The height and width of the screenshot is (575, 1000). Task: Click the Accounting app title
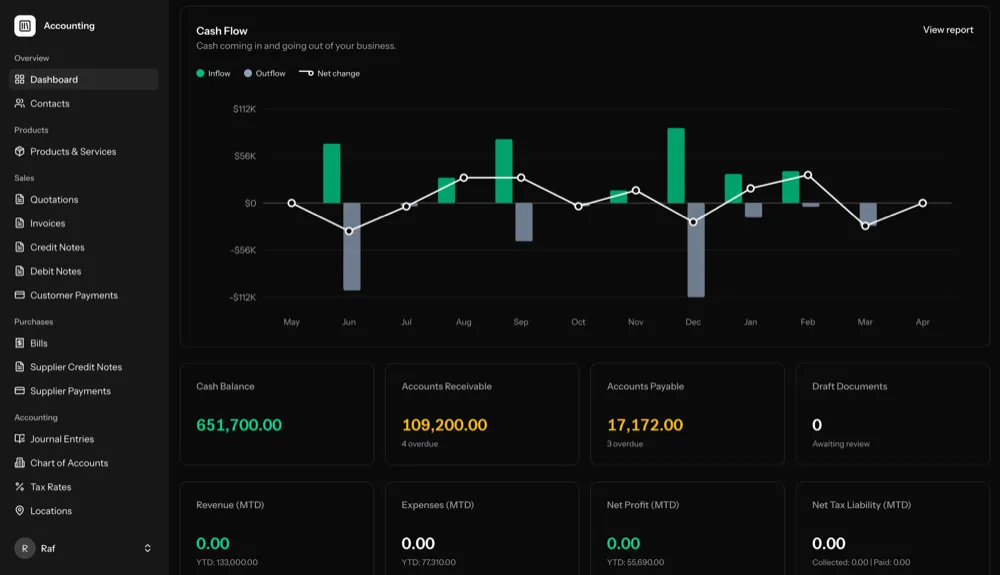69,25
